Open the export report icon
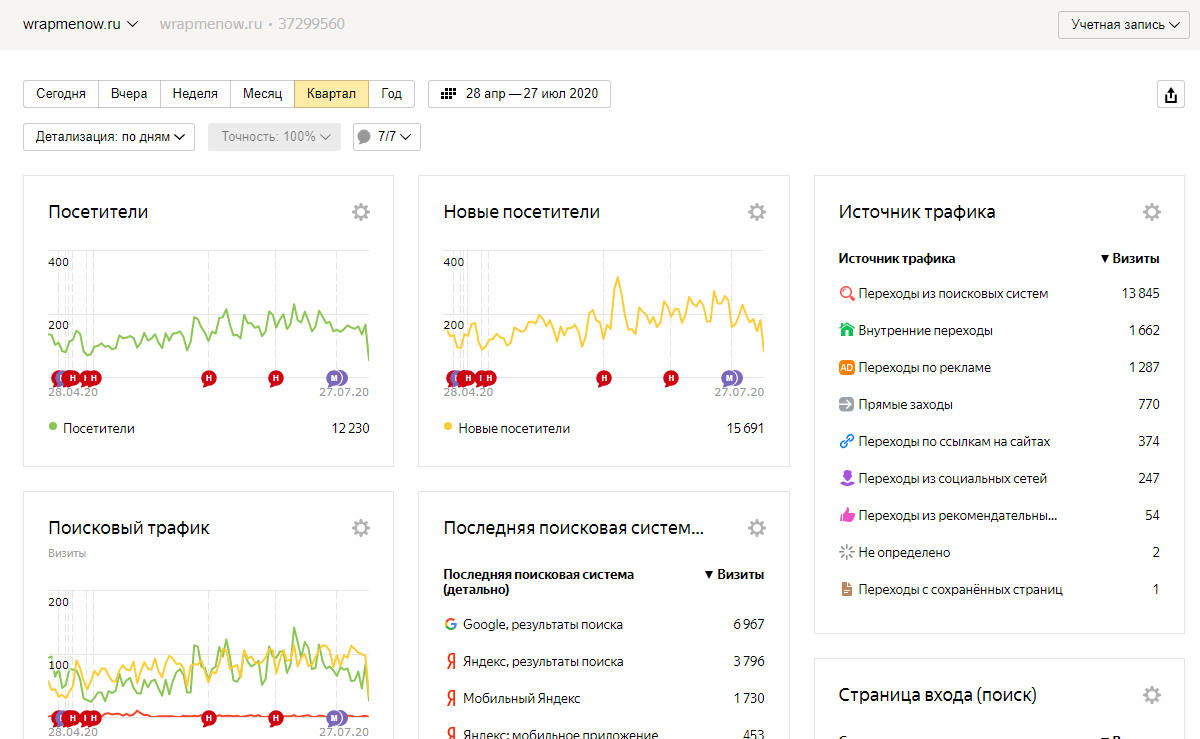The image size is (1200, 739). click(1170, 94)
